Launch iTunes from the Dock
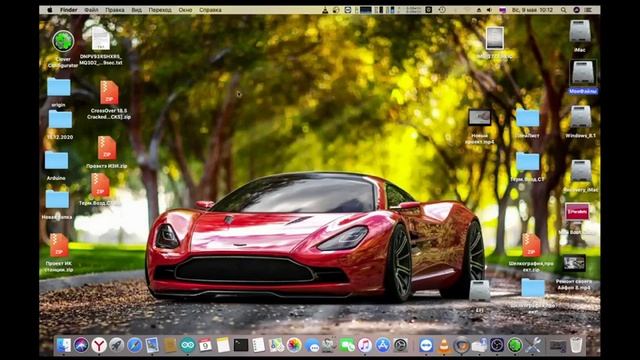 tap(365, 346)
